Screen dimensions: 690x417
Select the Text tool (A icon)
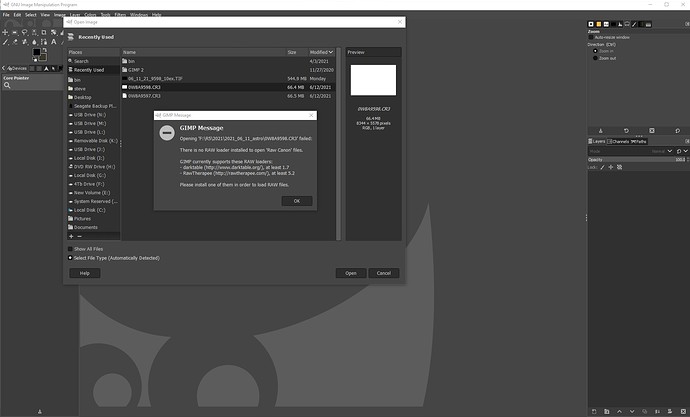pos(54,42)
